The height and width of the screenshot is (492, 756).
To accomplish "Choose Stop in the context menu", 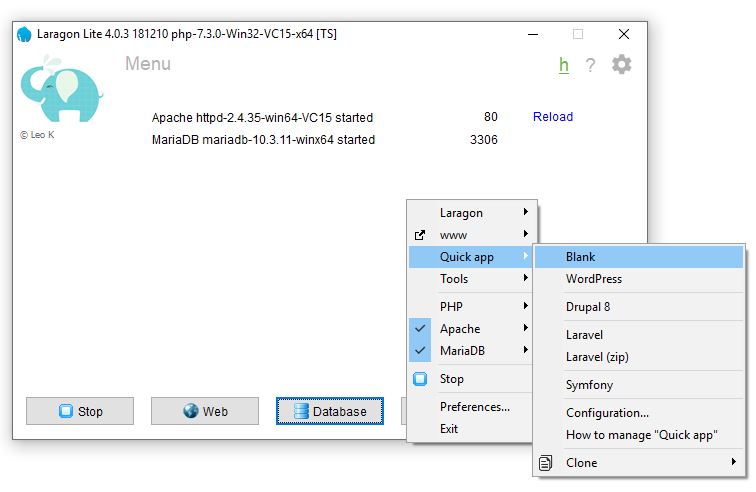I will [x=471, y=379].
